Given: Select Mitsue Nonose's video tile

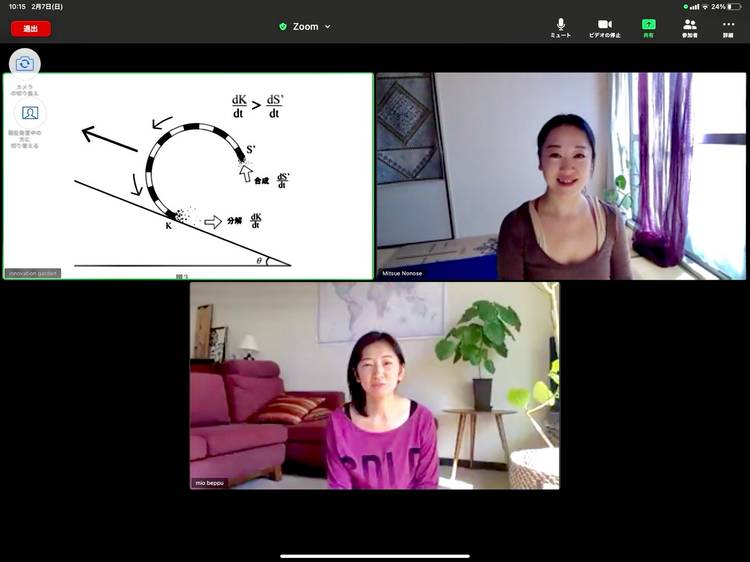Looking at the screenshot, I should tap(561, 175).
